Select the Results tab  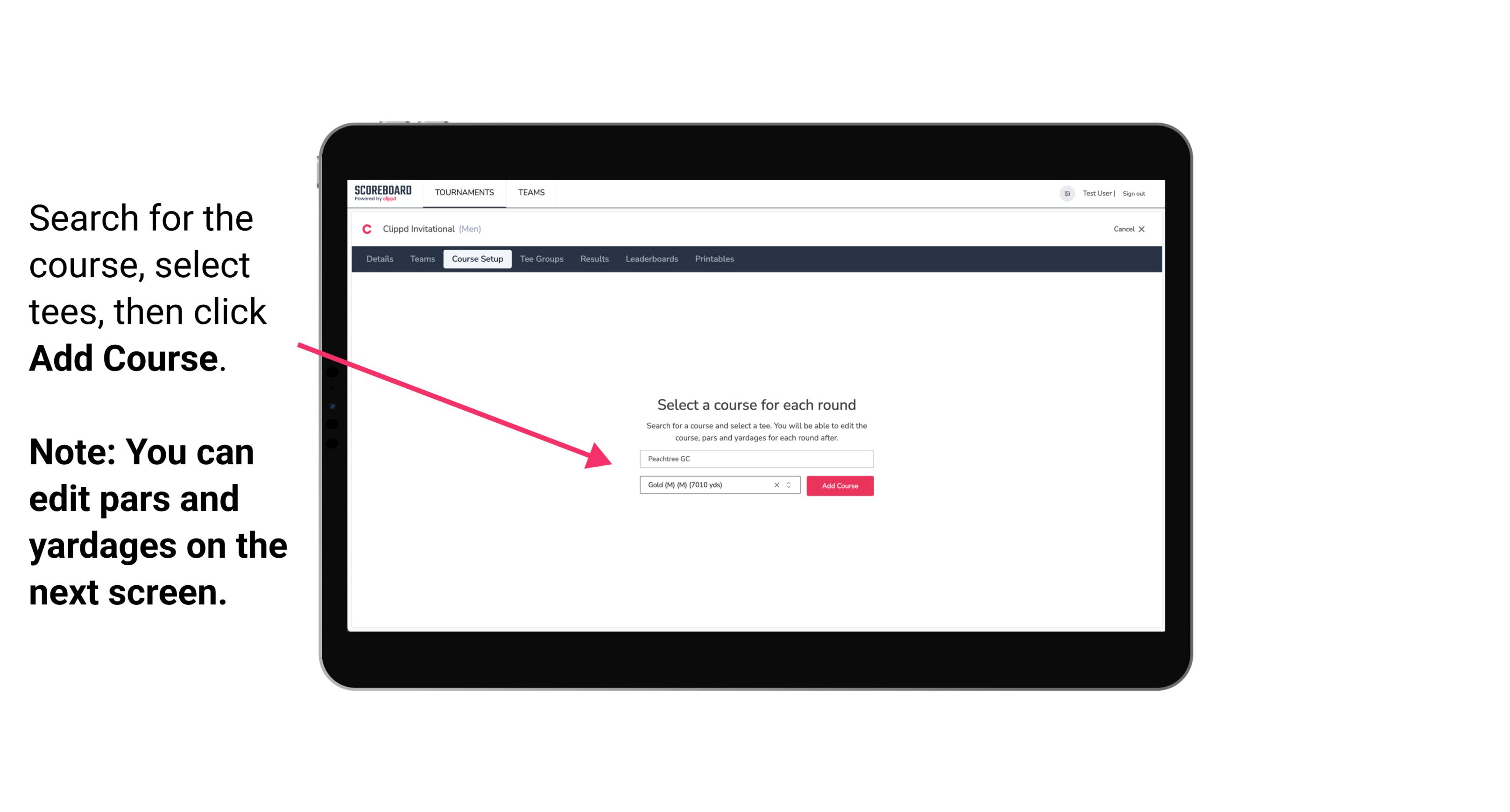[x=593, y=259]
